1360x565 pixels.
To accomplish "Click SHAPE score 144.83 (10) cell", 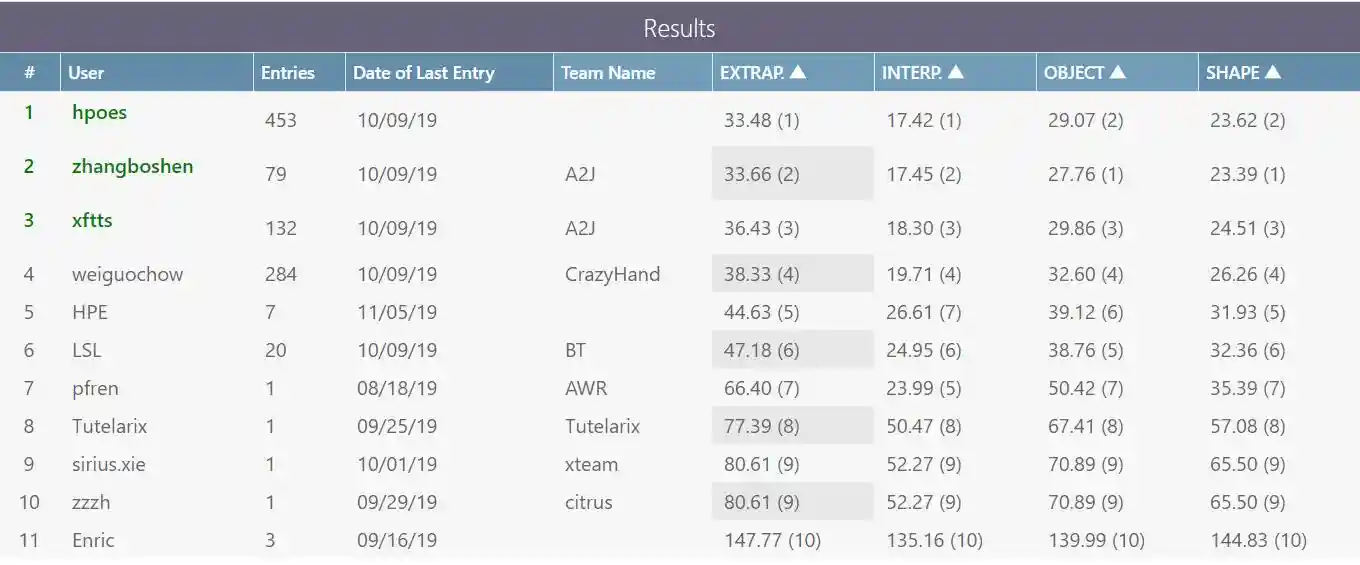I will (1258, 540).
